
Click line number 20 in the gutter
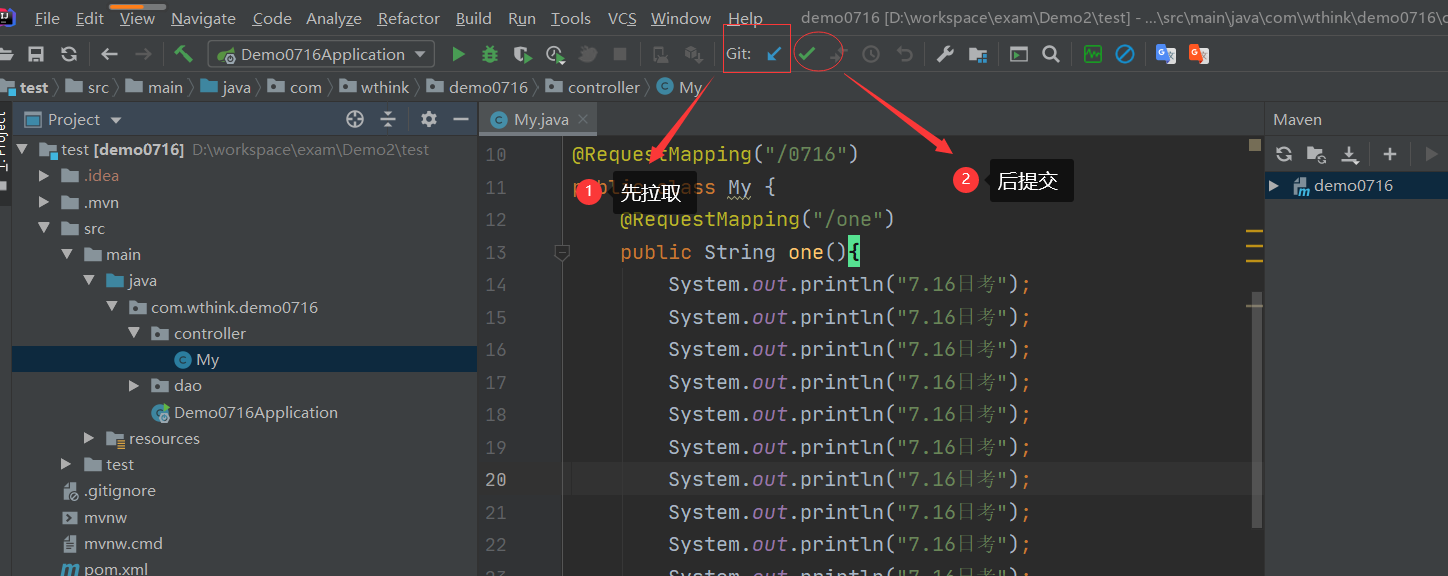point(496,479)
